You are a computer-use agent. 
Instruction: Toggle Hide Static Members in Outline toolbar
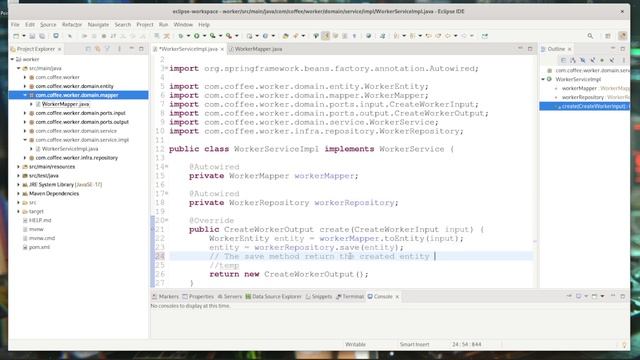pyautogui.click(x=593, y=60)
